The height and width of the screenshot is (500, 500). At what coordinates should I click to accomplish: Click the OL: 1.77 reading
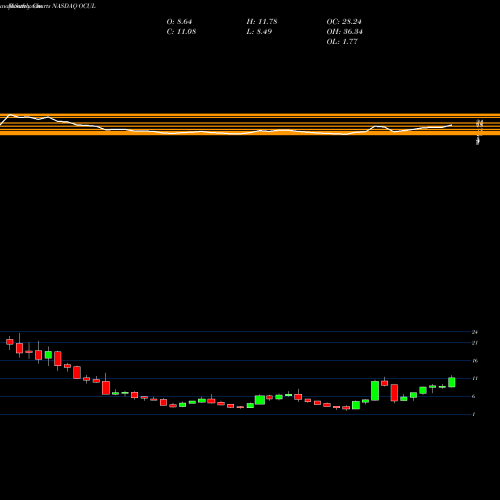coord(342,42)
